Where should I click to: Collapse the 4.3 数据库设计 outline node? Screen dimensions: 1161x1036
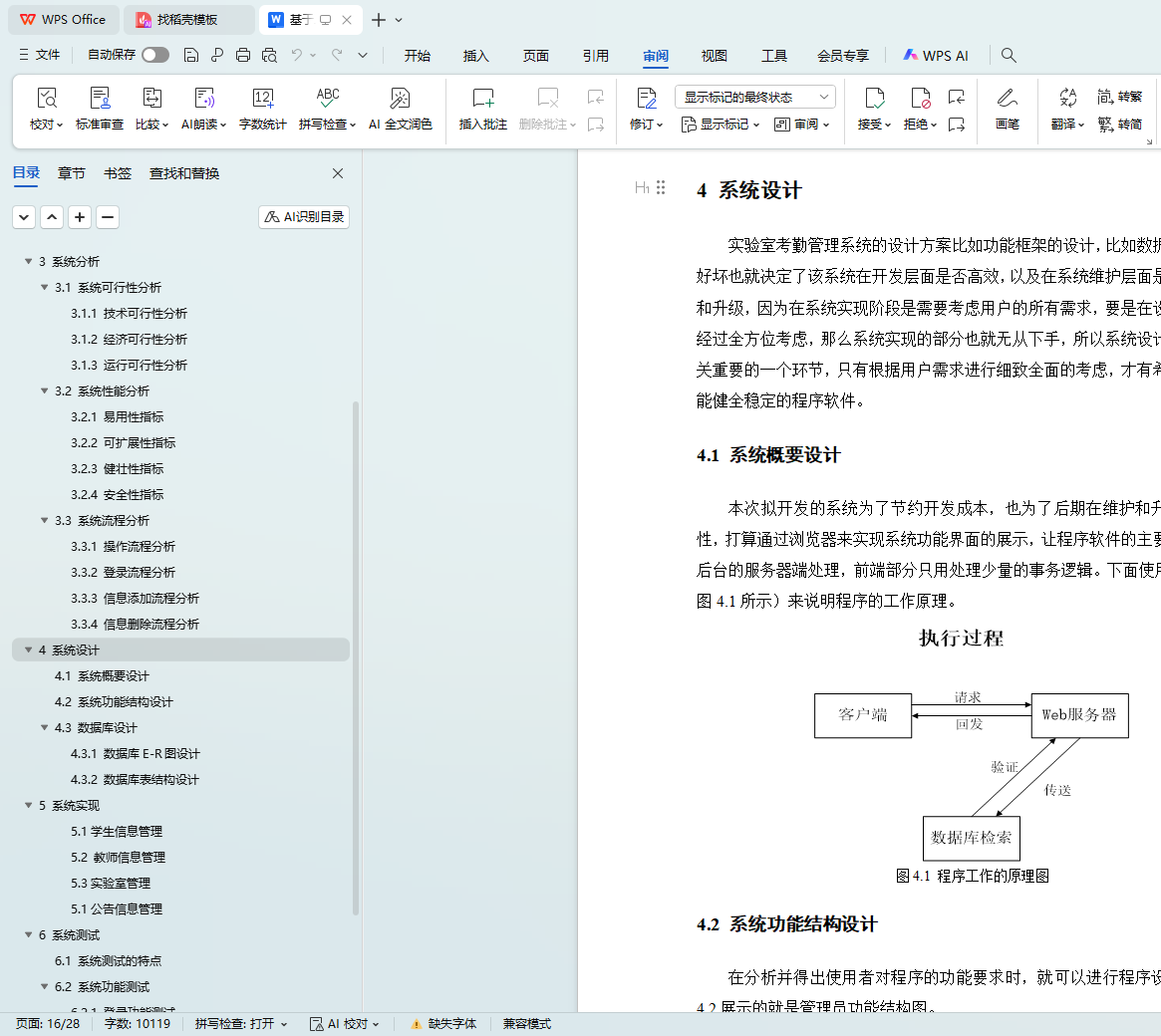[45, 728]
